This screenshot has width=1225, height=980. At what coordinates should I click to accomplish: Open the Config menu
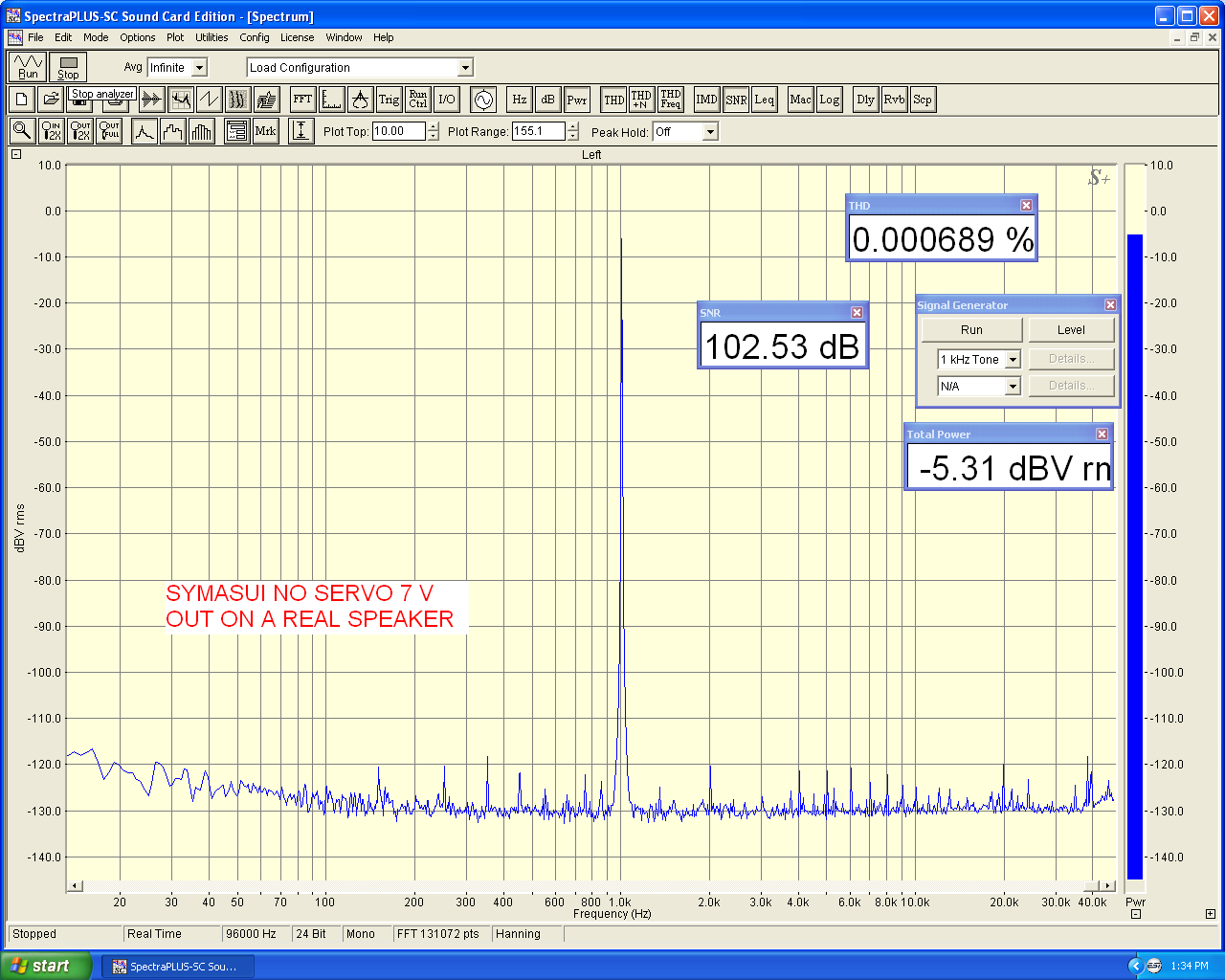pyautogui.click(x=255, y=37)
